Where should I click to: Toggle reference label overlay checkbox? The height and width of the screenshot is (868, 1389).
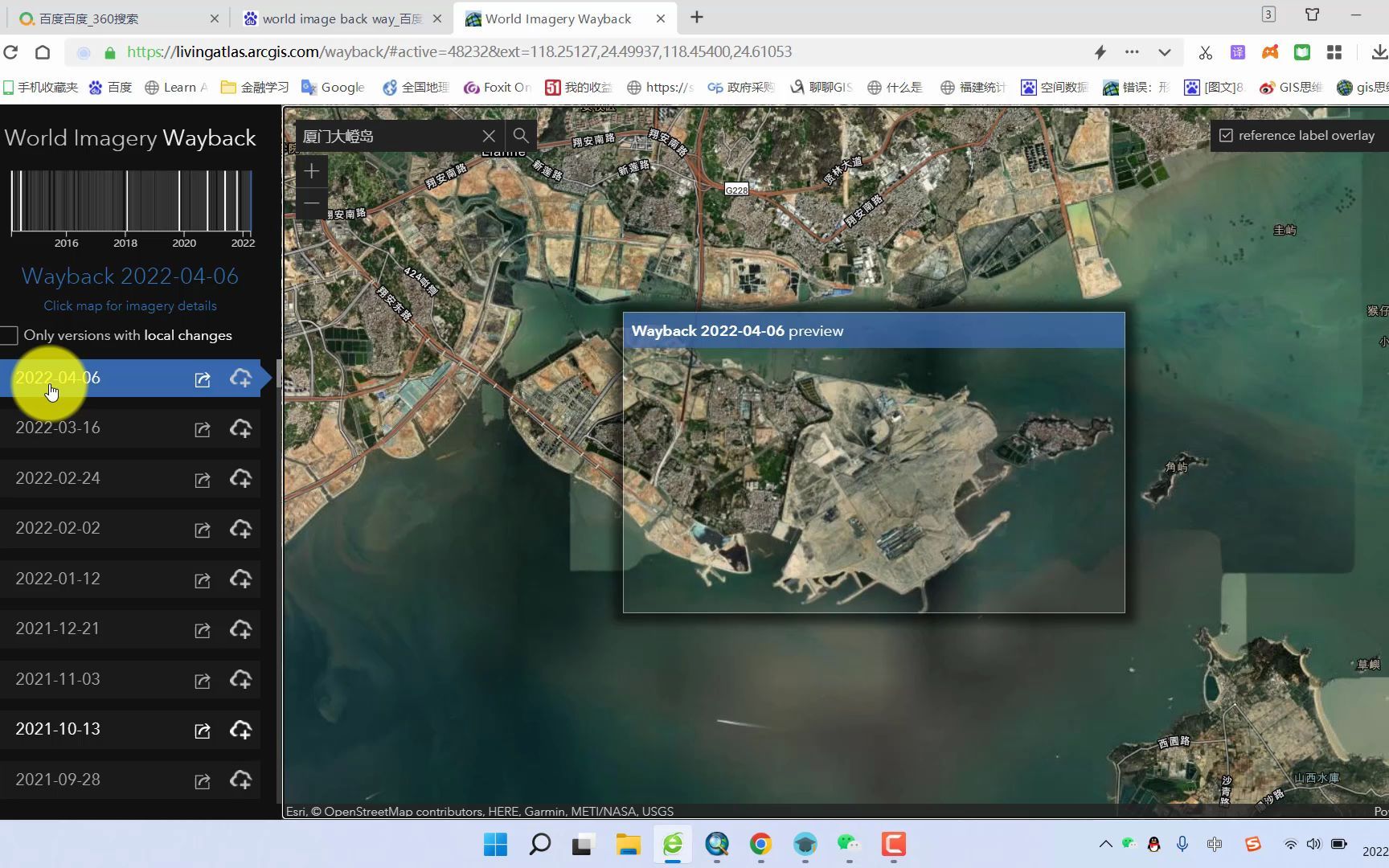pos(1226,136)
